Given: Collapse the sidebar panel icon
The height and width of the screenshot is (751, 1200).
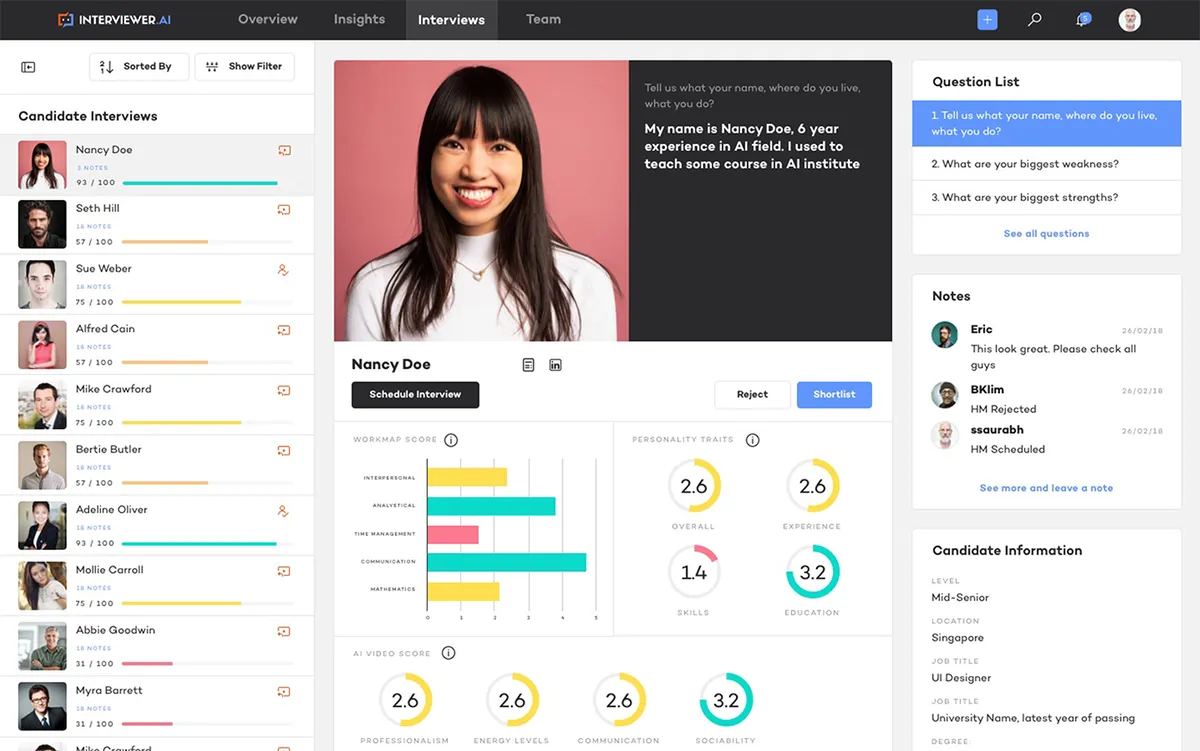Looking at the screenshot, I should click(28, 67).
